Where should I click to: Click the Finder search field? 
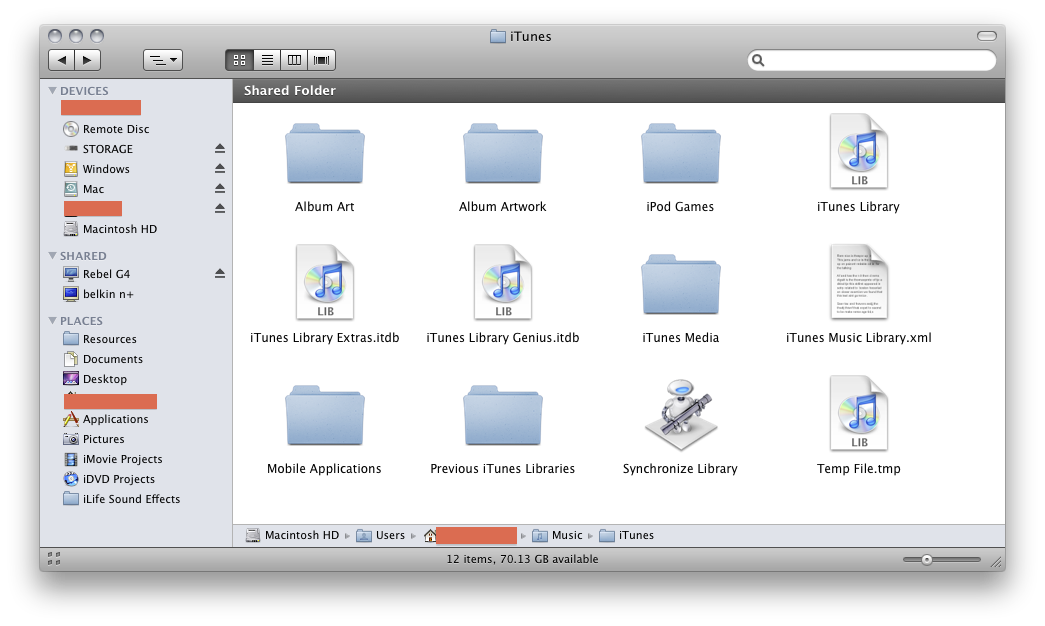872,60
